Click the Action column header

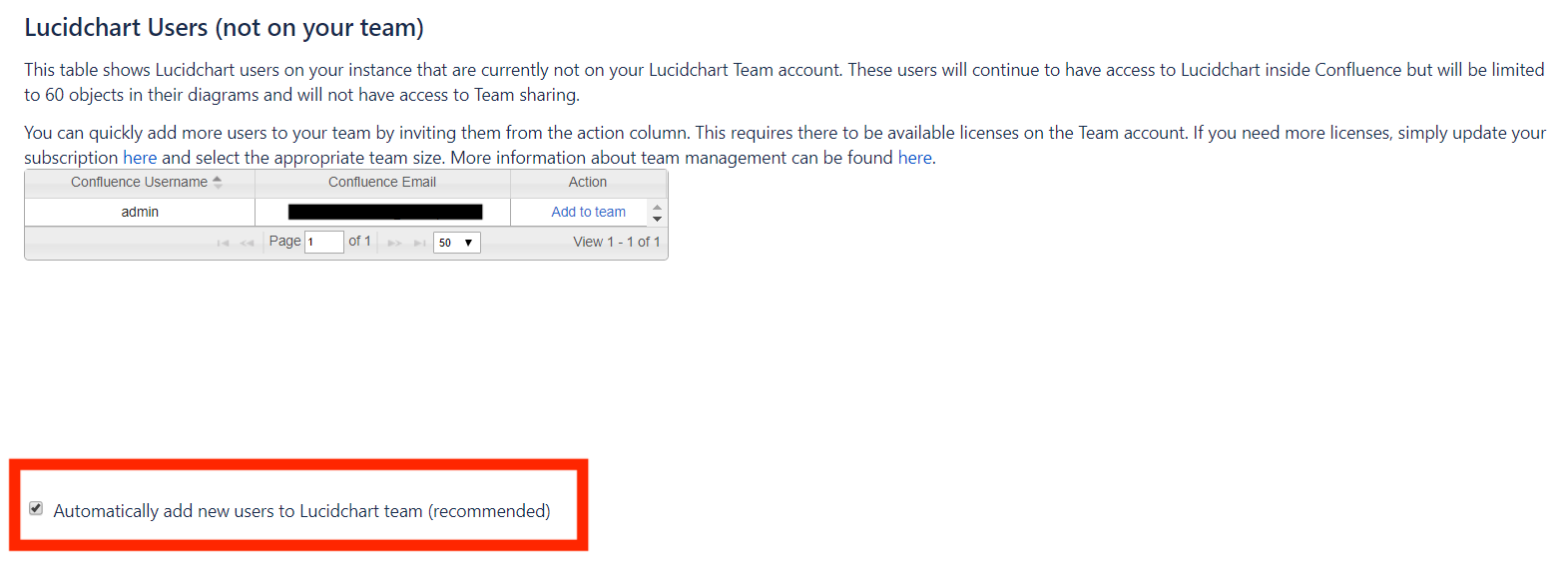[588, 182]
